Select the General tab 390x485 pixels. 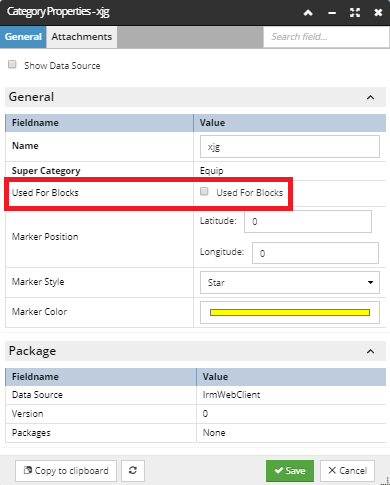tap(23, 37)
